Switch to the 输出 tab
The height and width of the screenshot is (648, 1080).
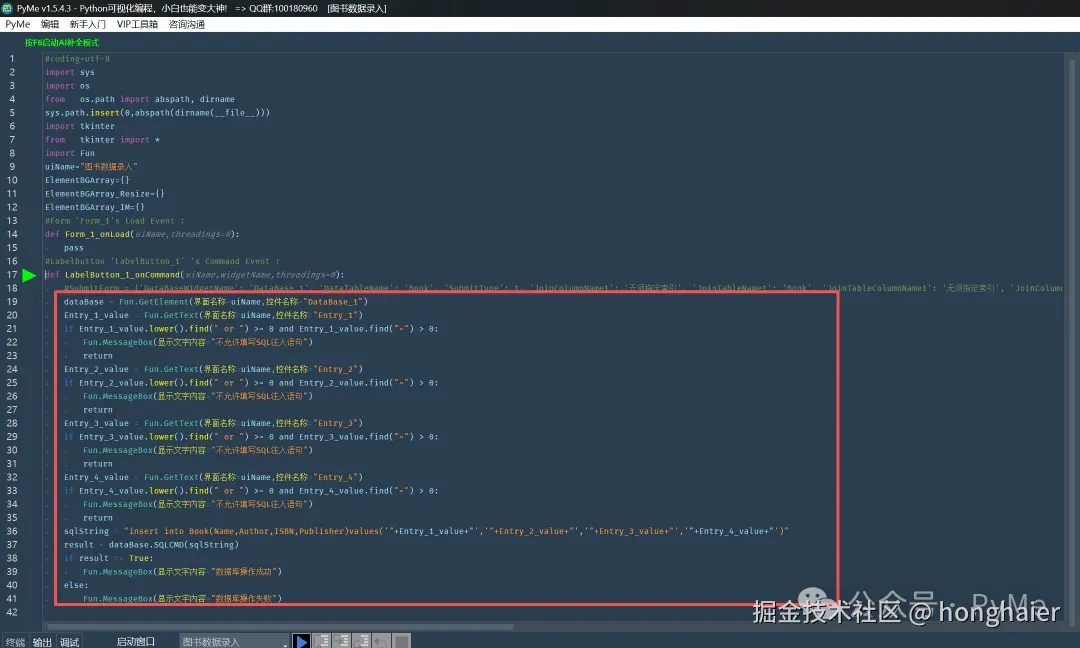tap(42, 642)
